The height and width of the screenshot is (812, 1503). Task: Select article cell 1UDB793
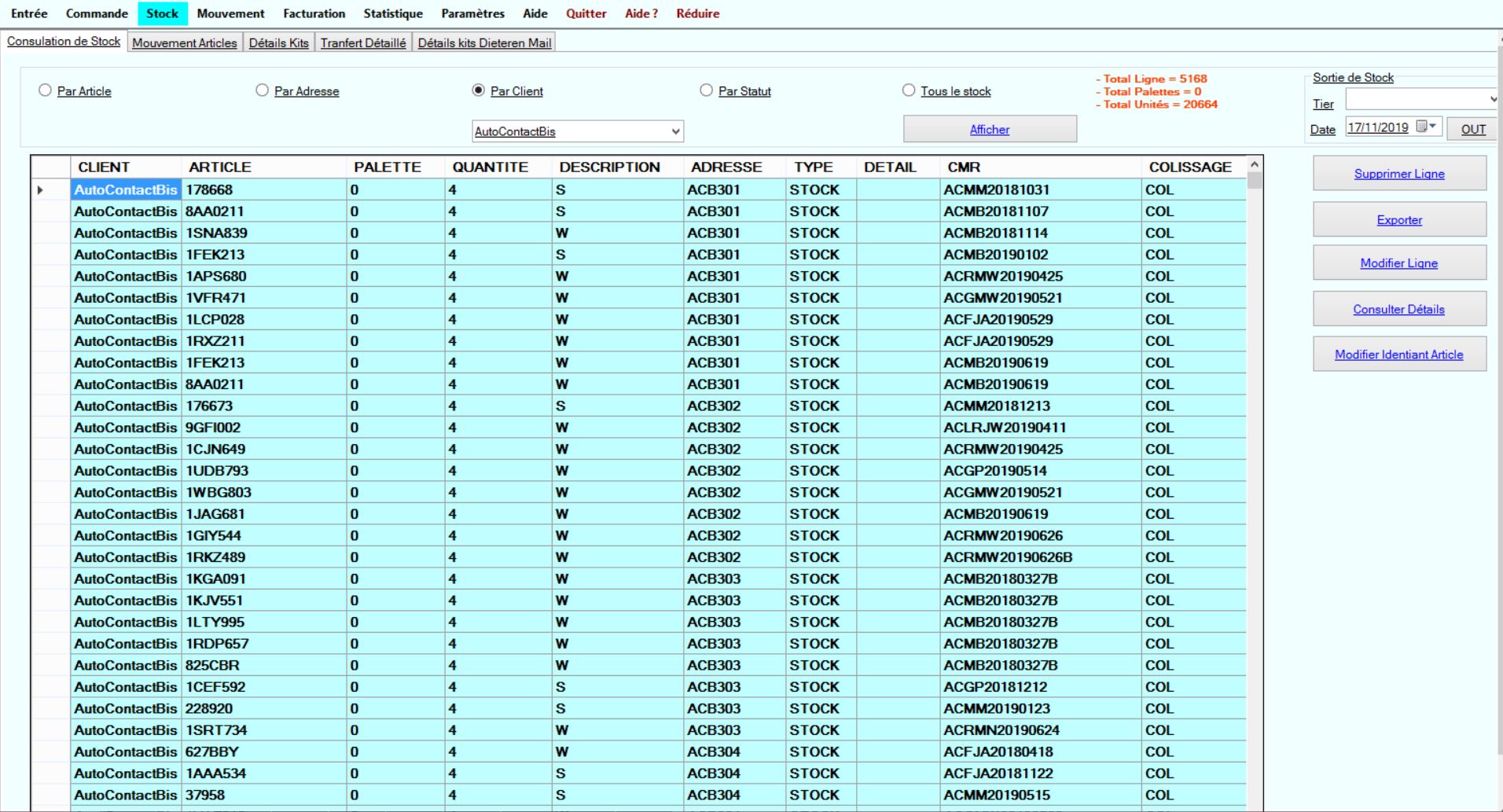pyautogui.click(x=264, y=471)
